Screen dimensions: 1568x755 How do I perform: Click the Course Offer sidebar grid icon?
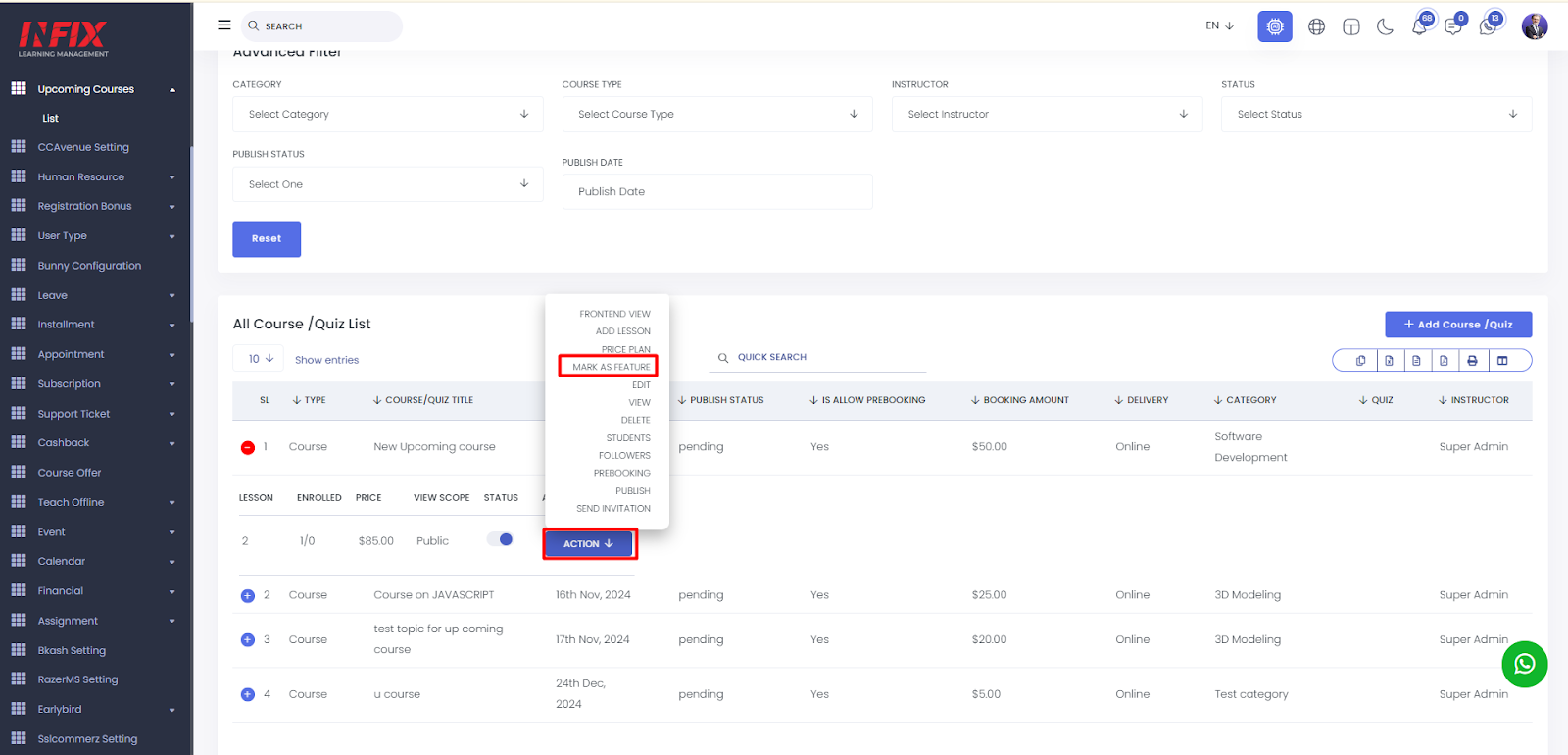click(19, 472)
